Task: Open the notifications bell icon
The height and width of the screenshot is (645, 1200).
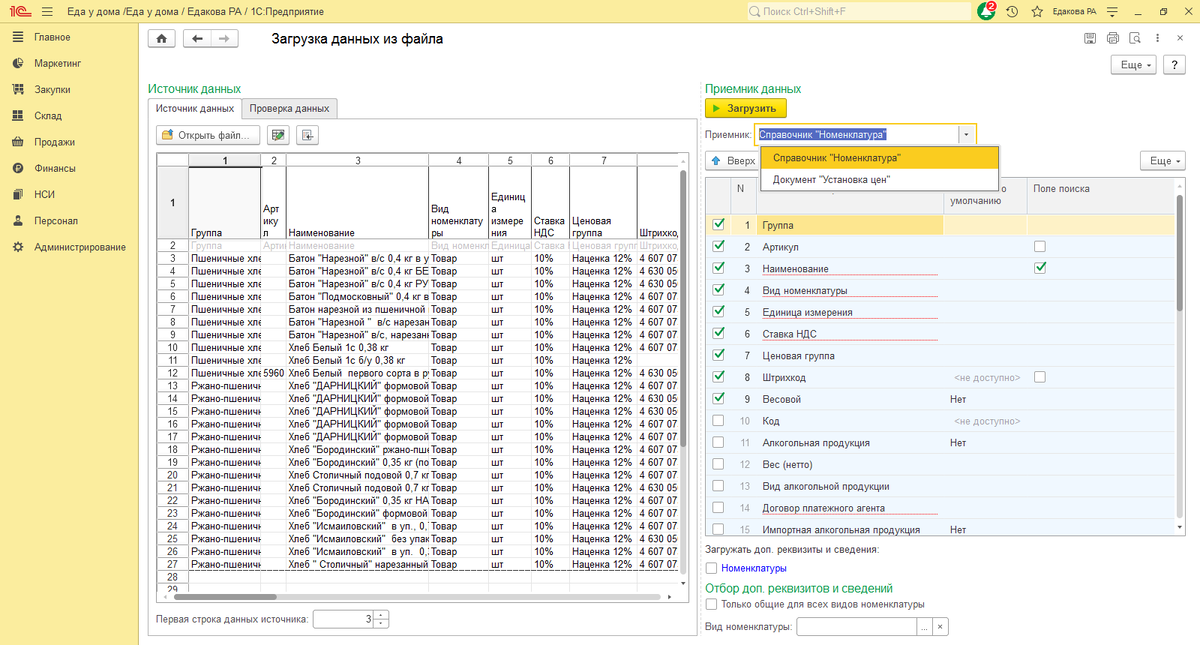Action: point(987,11)
